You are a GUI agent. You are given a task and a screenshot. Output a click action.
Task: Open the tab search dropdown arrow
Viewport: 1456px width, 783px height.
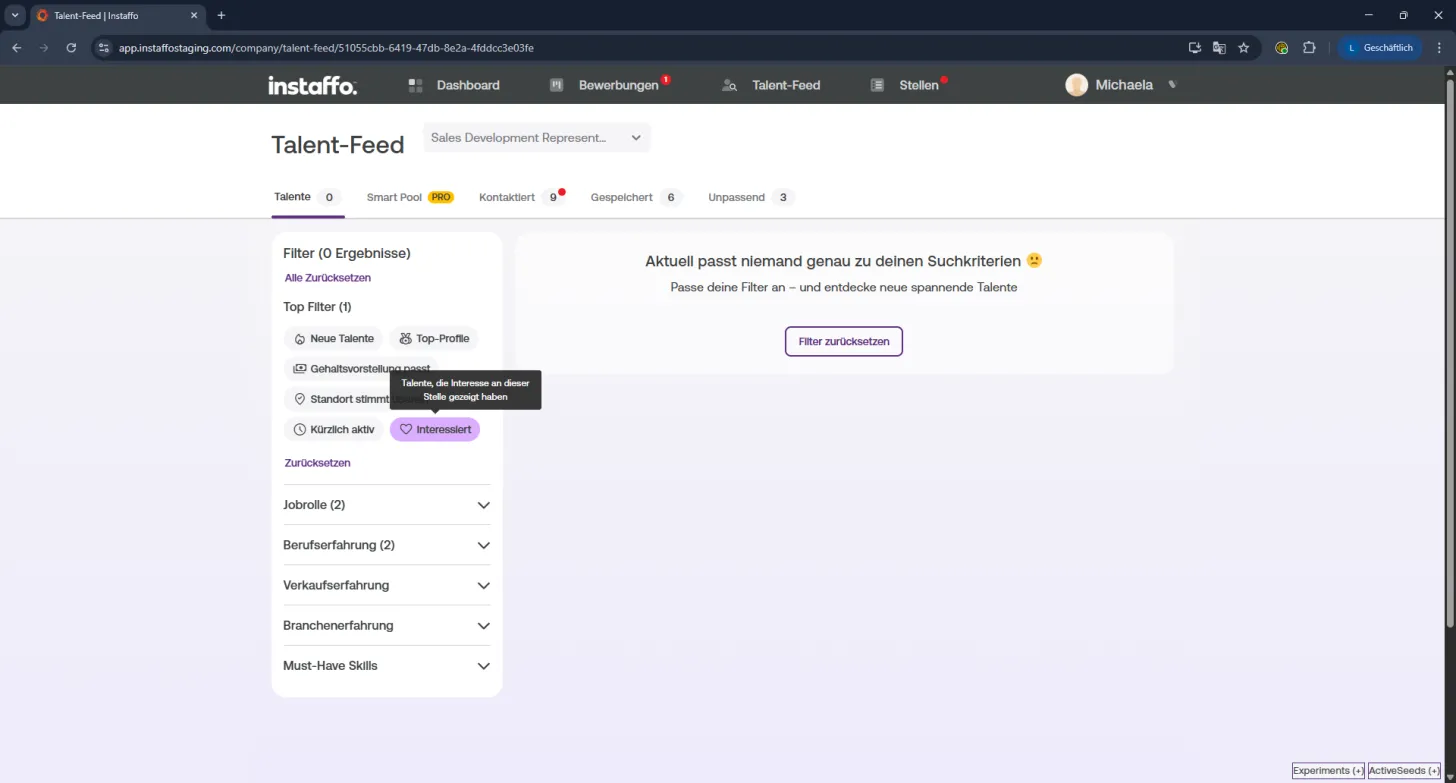pyautogui.click(x=15, y=15)
